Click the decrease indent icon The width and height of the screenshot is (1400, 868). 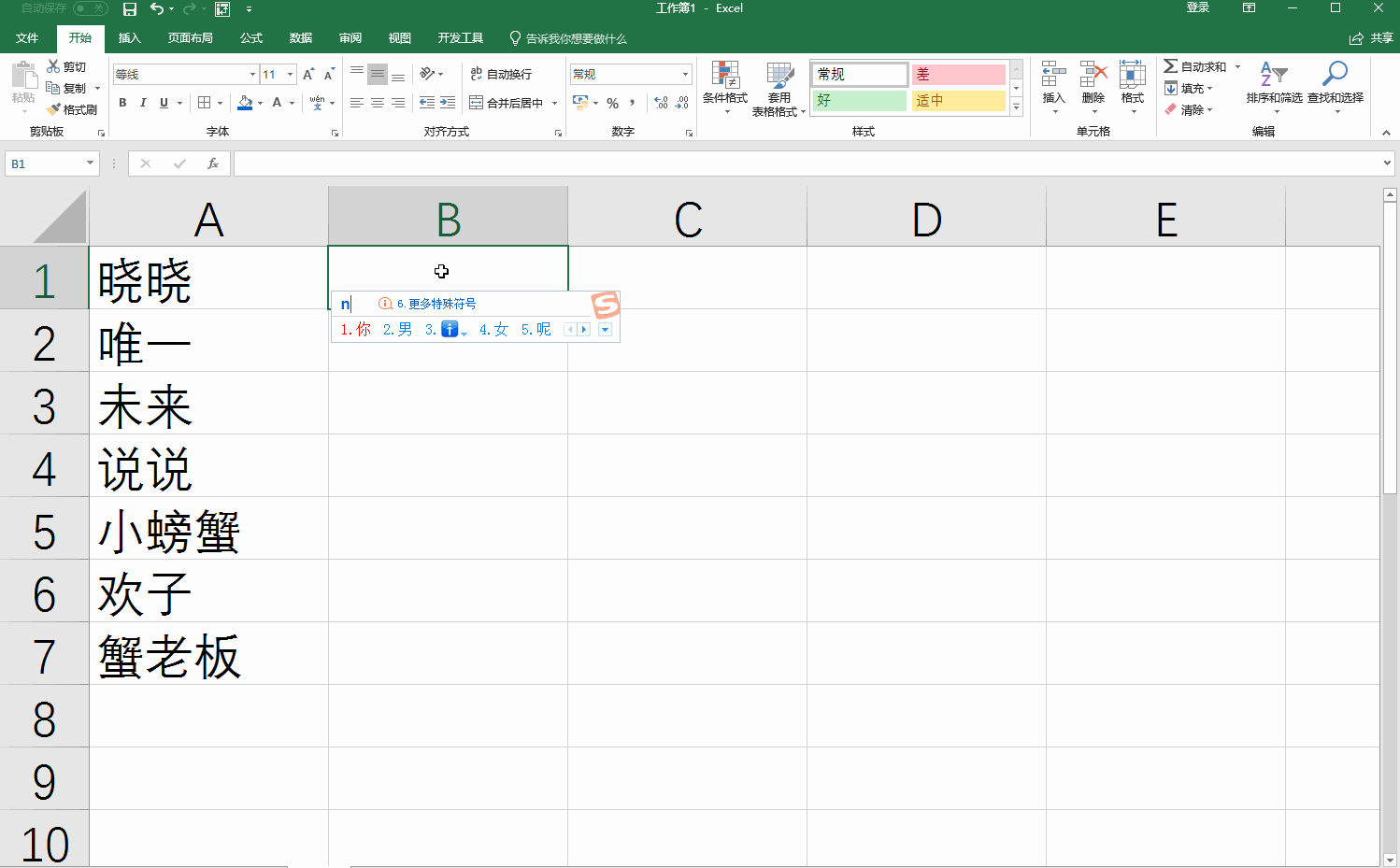(x=427, y=103)
